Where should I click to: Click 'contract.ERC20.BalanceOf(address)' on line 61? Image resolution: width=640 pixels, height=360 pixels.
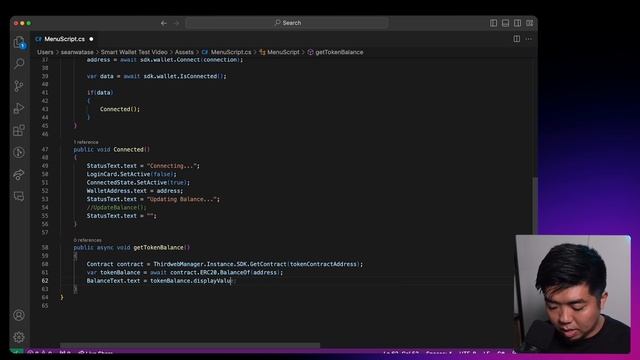tap(224, 272)
